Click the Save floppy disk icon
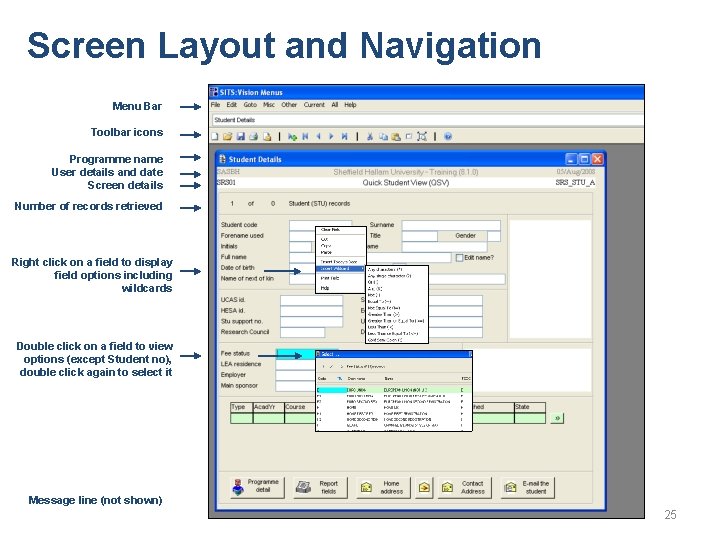 (x=241, y=136)
